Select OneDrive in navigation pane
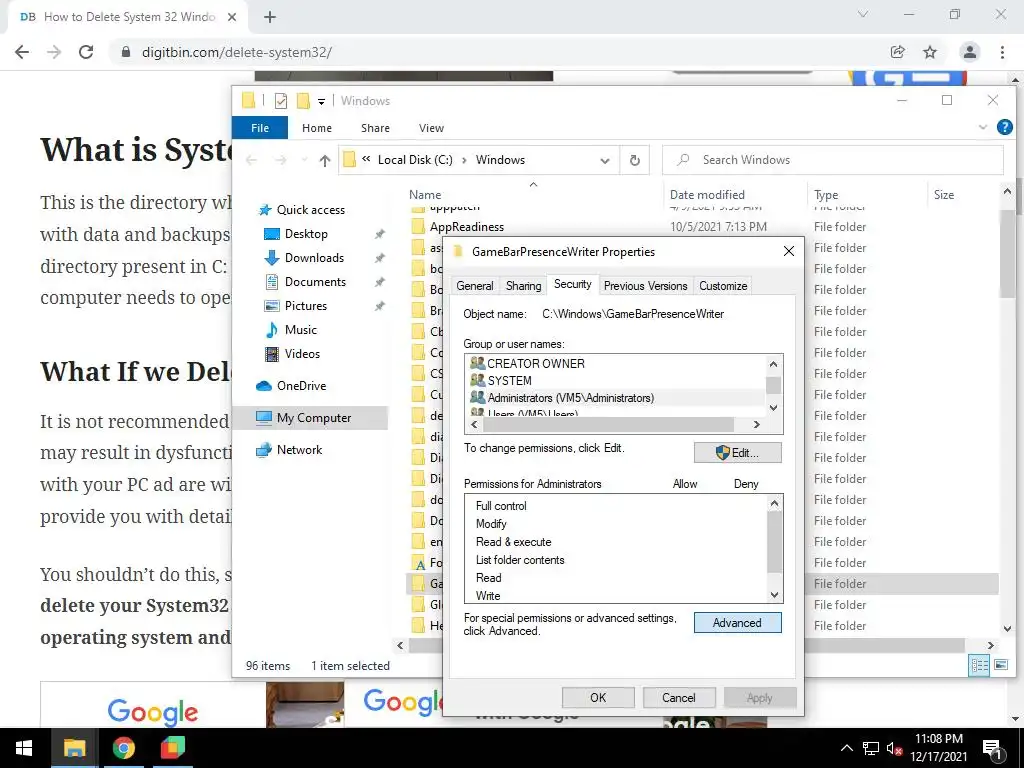 click(x=301, y=386)
